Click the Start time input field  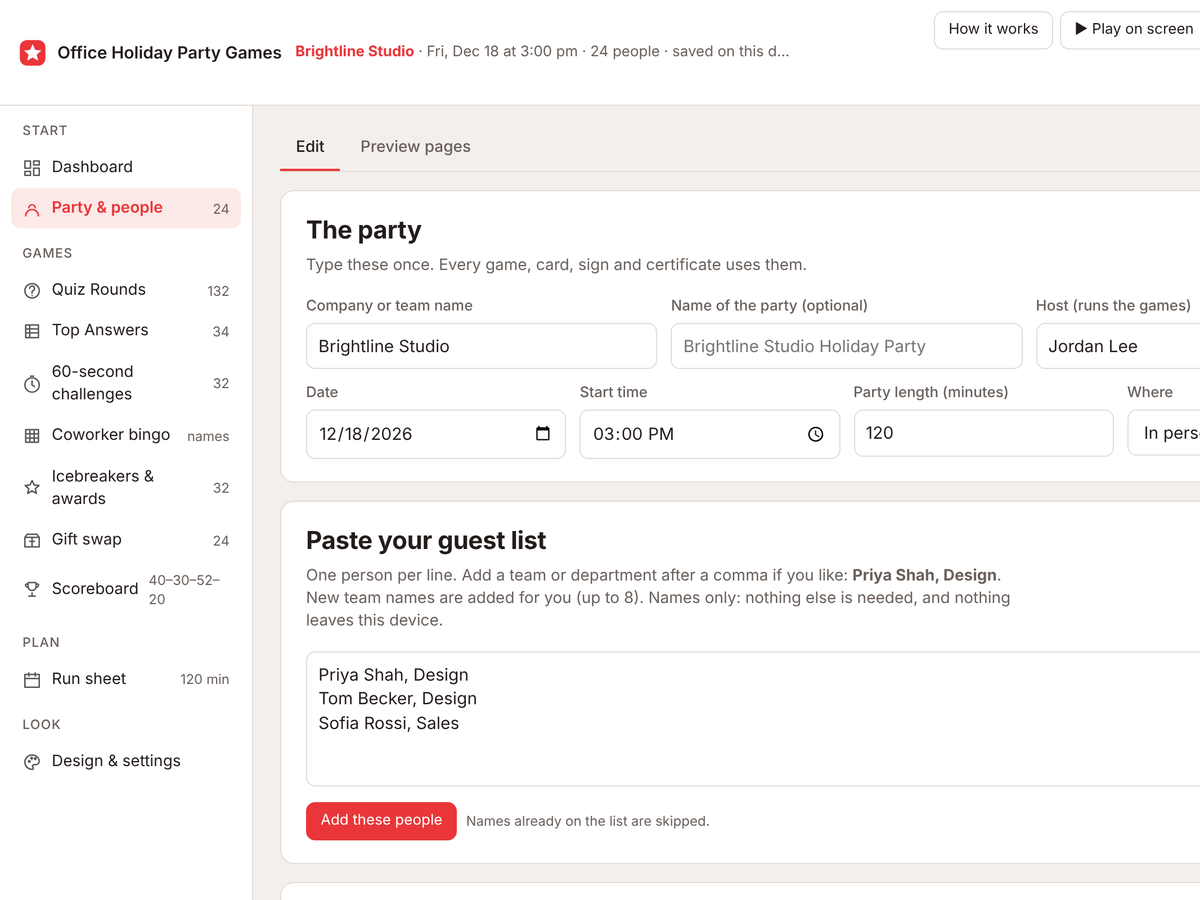(x=709, y=434)
